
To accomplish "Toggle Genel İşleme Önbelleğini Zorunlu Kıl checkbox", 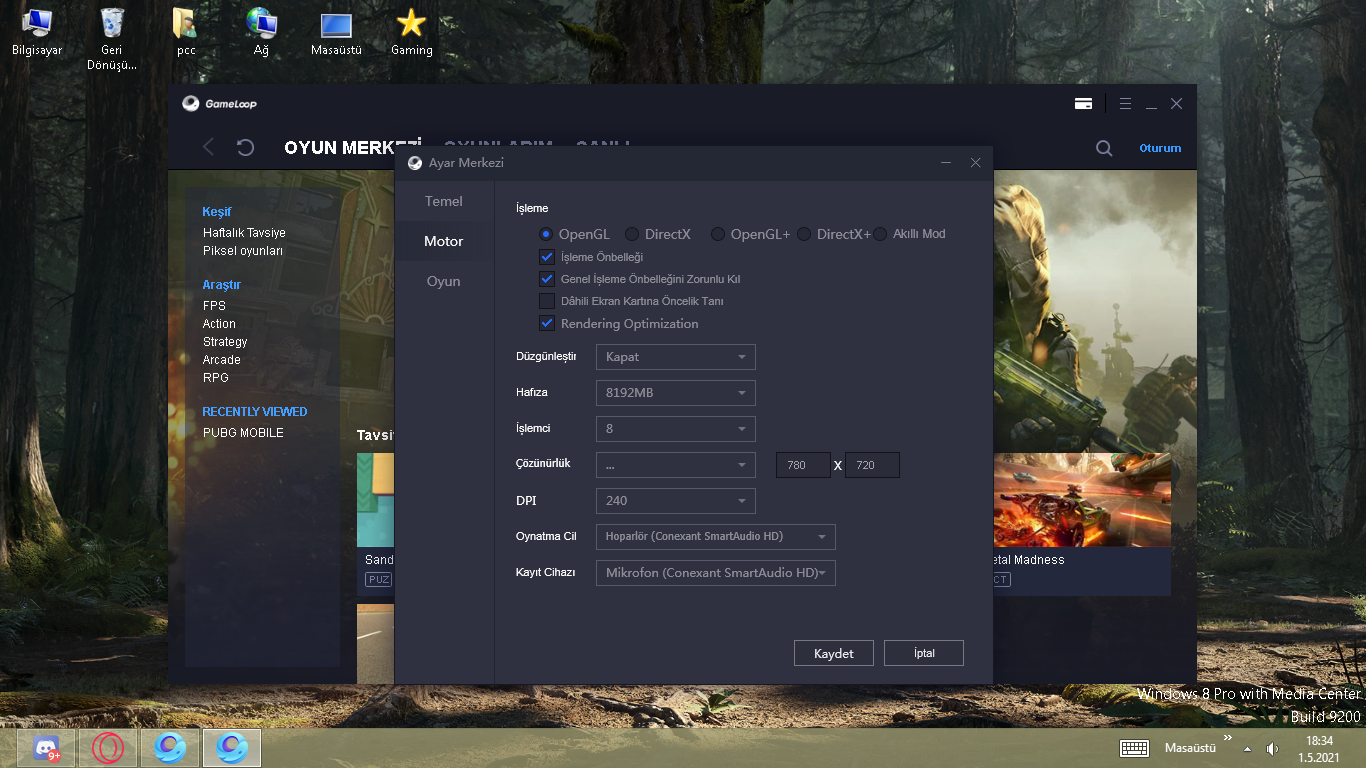I will [x=547, y=279].
